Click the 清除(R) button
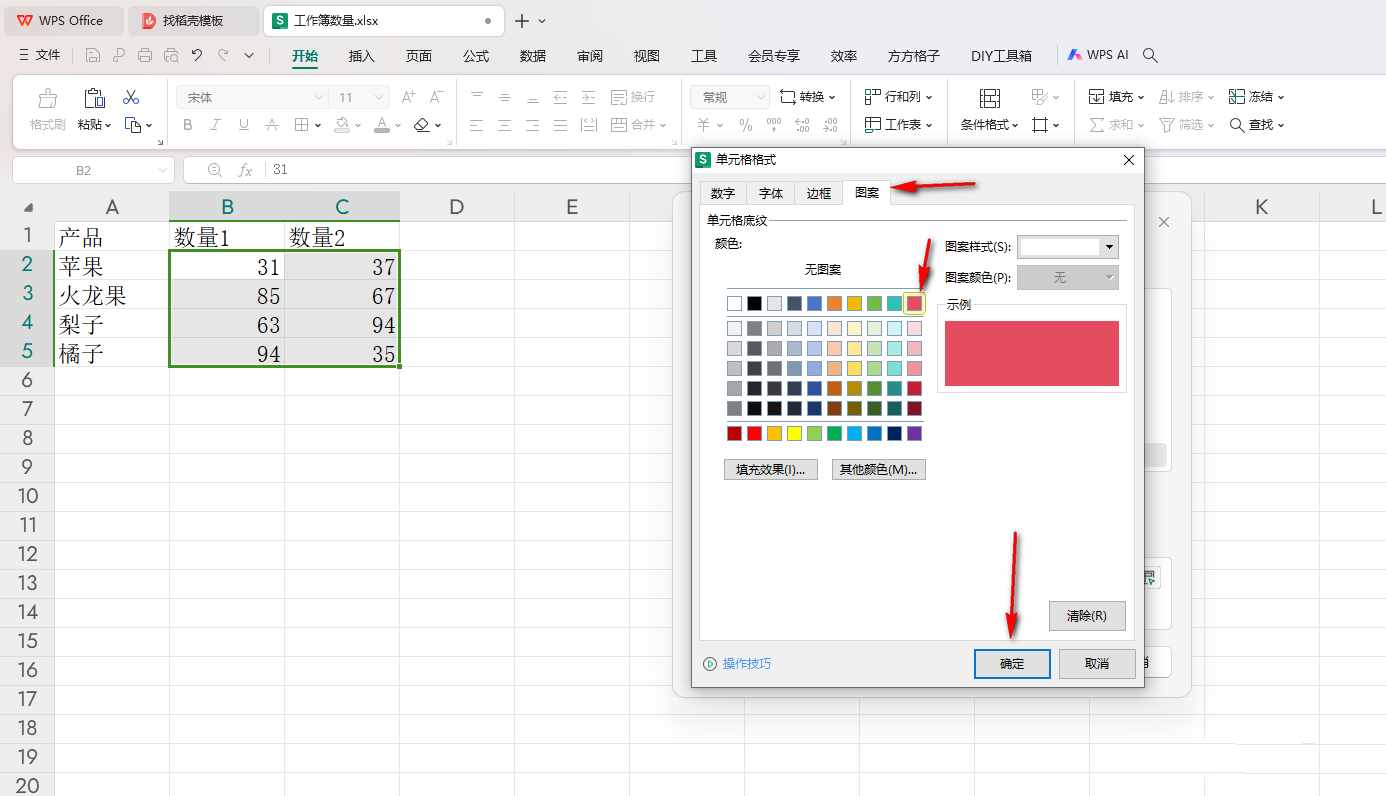Image resolution: width=1386 pixels, height=796 pixels. coord(1087,616)
